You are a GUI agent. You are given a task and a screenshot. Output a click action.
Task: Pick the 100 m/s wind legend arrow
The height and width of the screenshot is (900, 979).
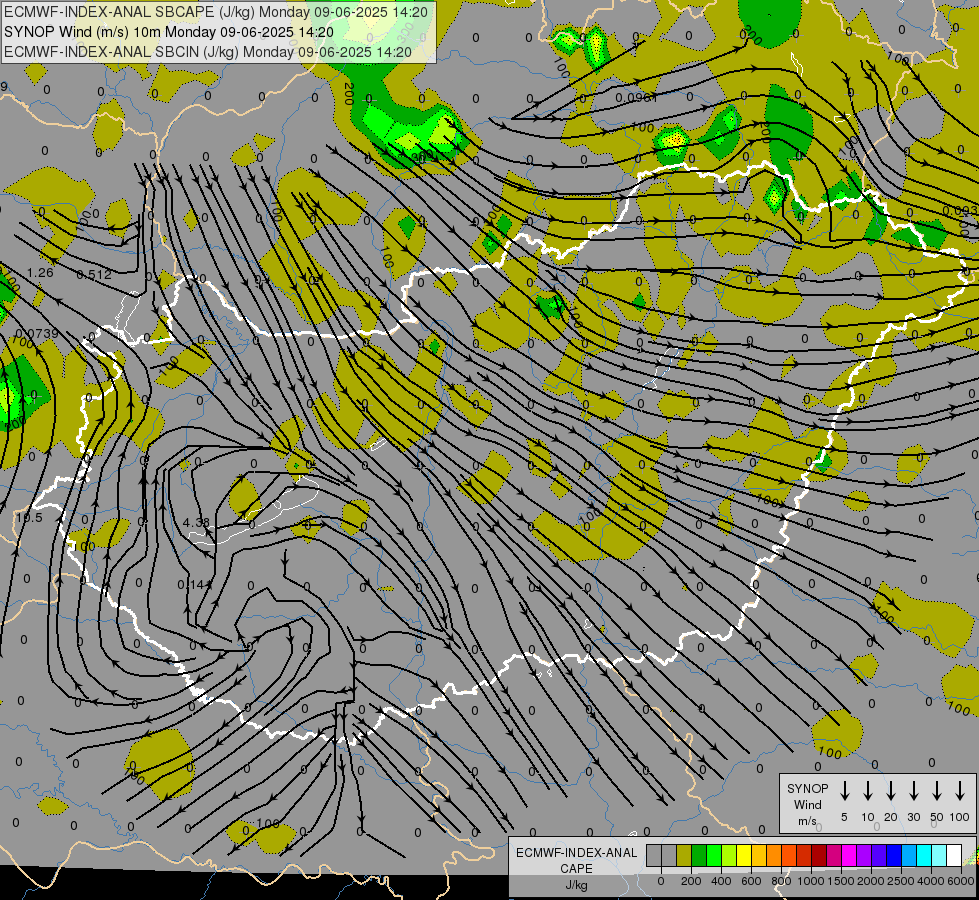960,791
